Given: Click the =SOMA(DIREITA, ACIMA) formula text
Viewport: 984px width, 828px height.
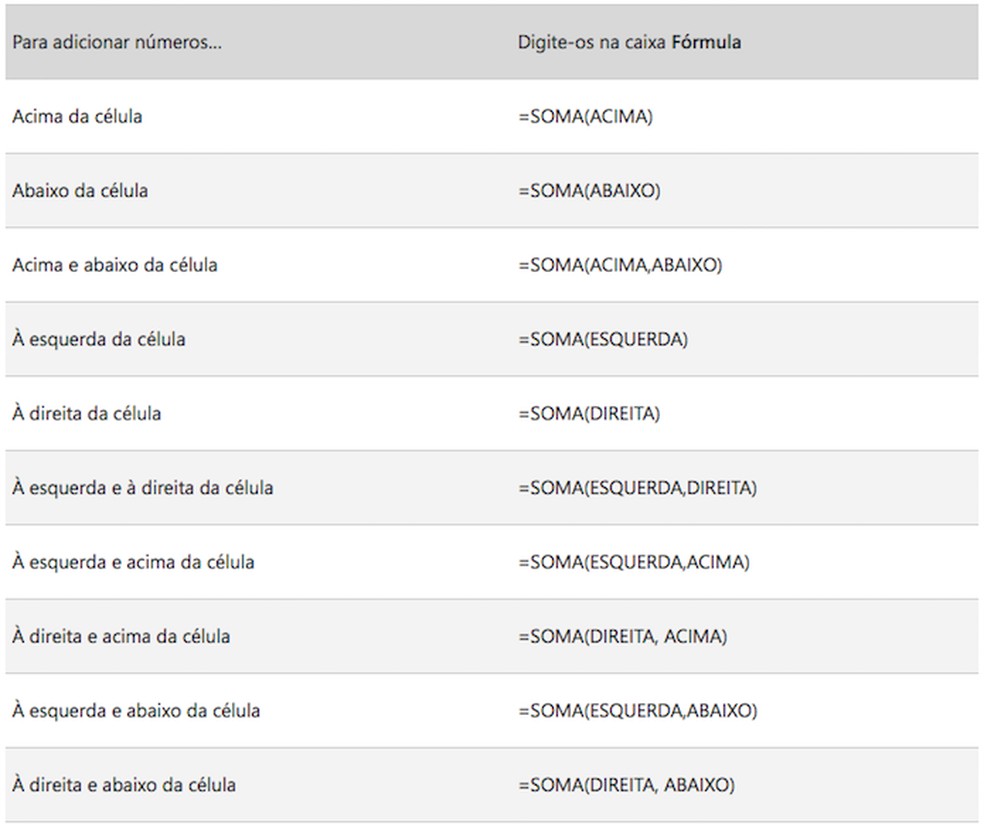Looking at the screenshot, I should click(623, 636).
